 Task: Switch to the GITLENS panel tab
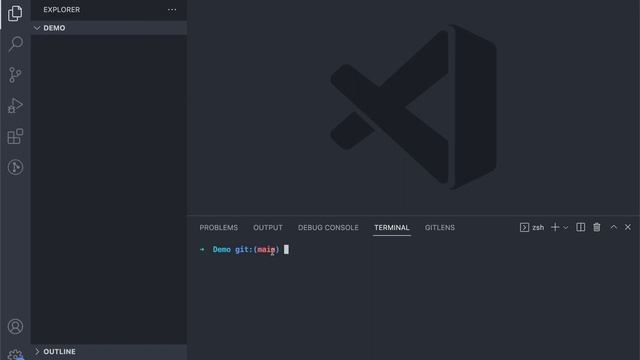(440, 228)
